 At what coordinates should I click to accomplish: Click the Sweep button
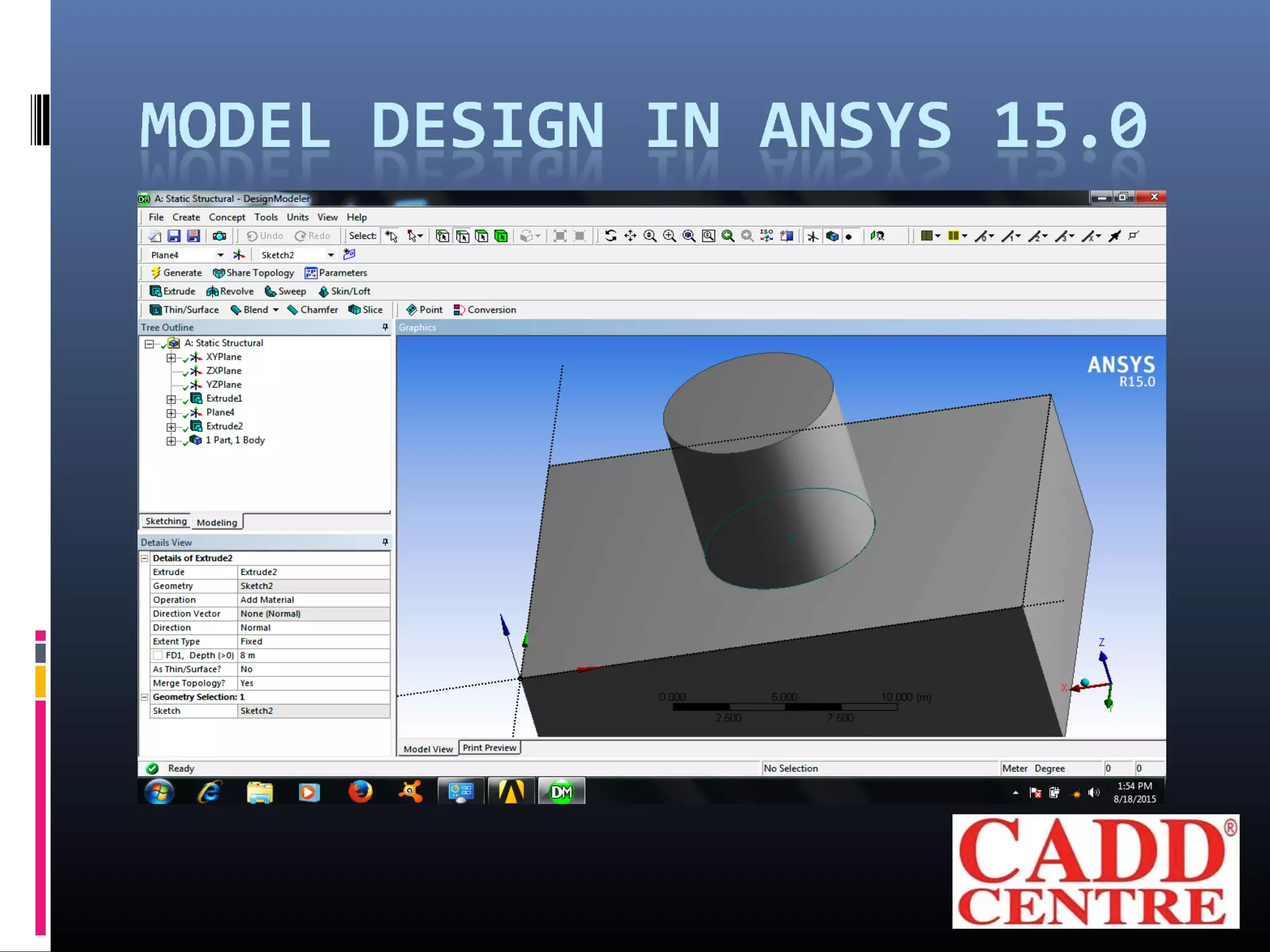285,291
